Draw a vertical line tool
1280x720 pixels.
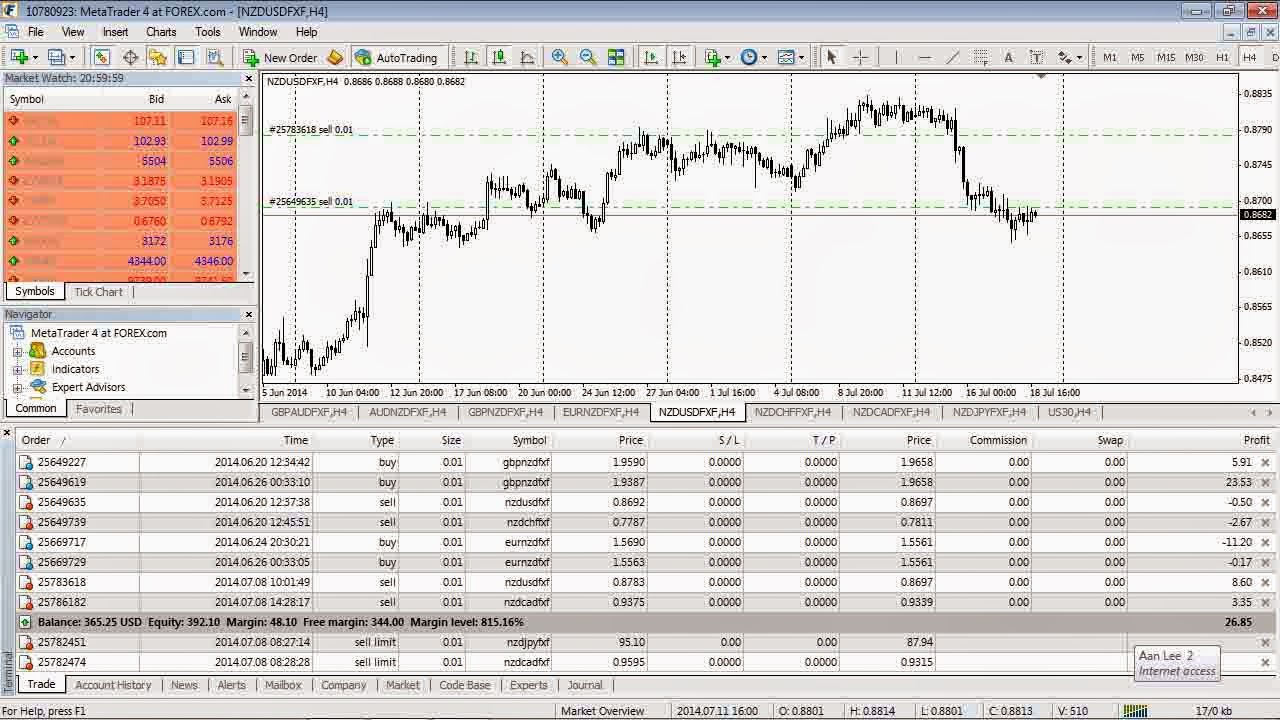click(896, 57)
